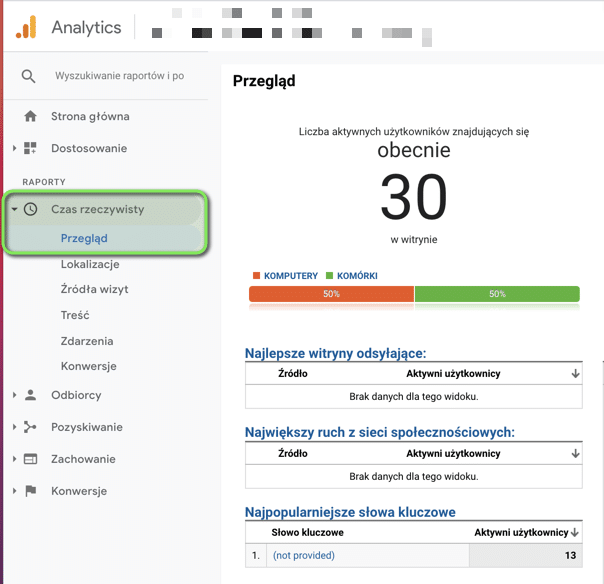604x584 pixels.
Task: Click the Odbiorcy person icon
Action: pyautogui.click(x=30, y=395)
